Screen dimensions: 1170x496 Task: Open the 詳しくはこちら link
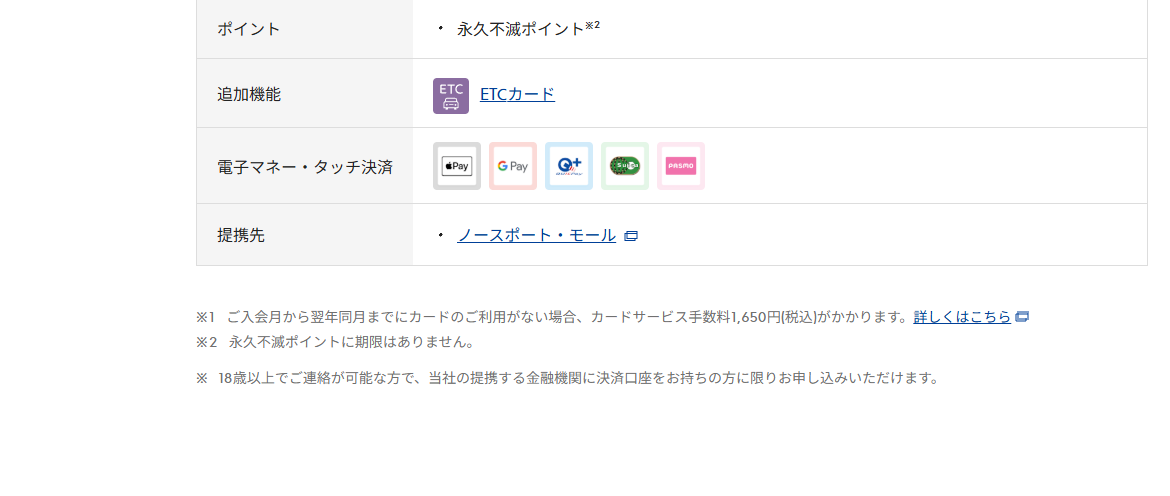pyautogui.click(x=962, y=316)
